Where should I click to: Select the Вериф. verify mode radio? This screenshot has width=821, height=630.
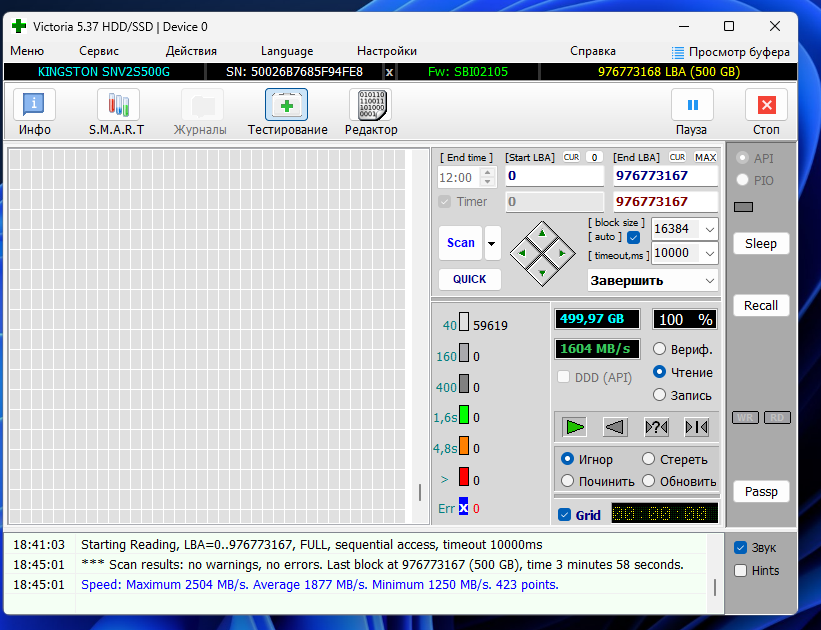coord(660,349)
